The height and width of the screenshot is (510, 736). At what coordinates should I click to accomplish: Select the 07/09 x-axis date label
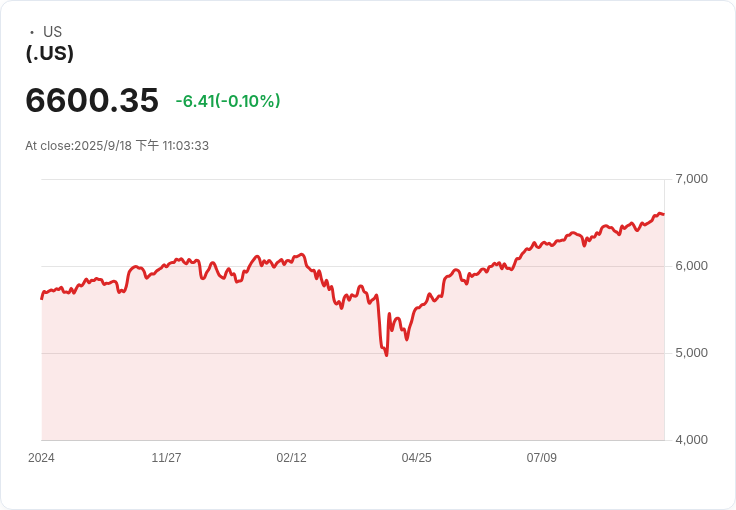pyautogui.click(x=542, y=458)
